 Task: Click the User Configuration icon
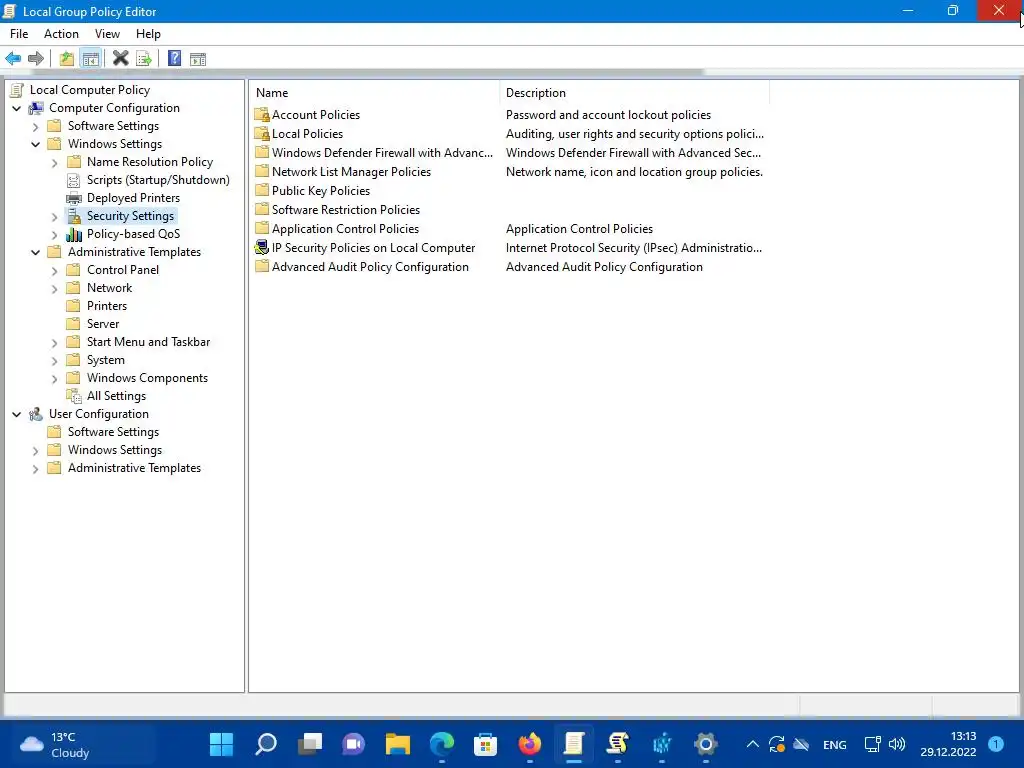pyautogui.click(x=37, y=414)
